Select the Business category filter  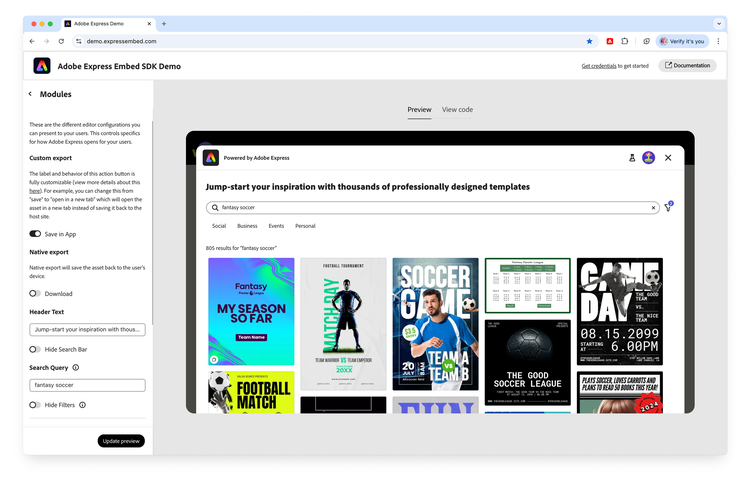(x=247, y=226)
